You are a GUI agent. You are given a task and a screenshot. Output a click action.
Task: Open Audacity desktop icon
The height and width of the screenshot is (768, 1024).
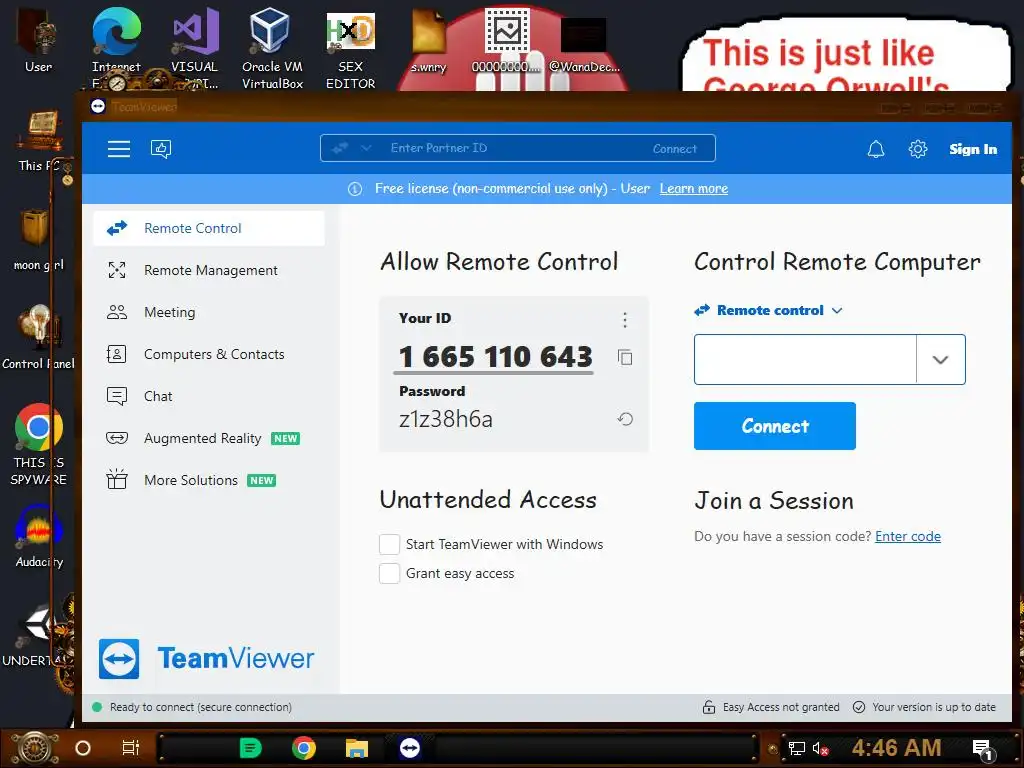coord(39,537)
